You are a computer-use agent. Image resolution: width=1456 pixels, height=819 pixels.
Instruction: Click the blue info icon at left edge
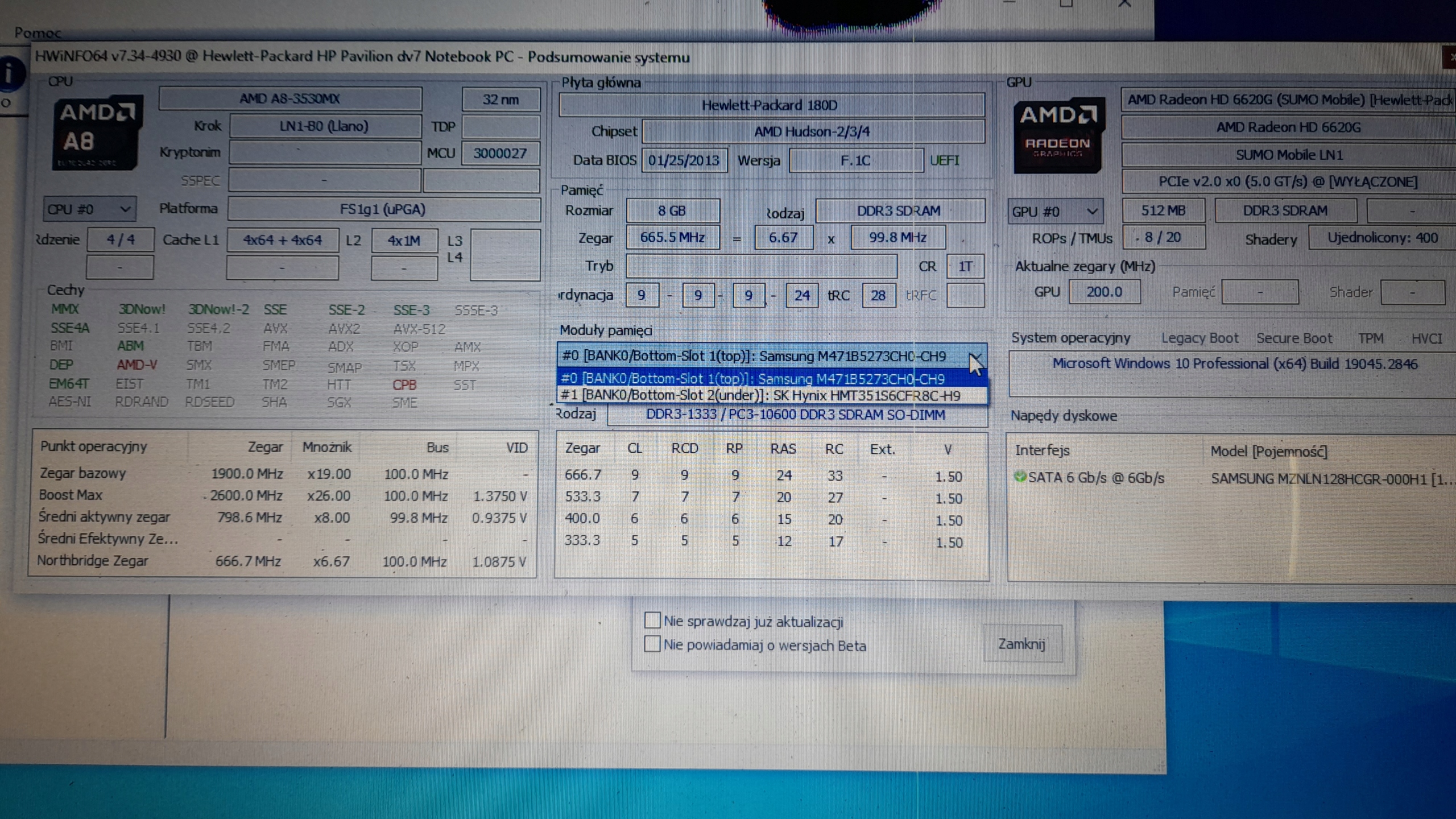coord(11,73)
